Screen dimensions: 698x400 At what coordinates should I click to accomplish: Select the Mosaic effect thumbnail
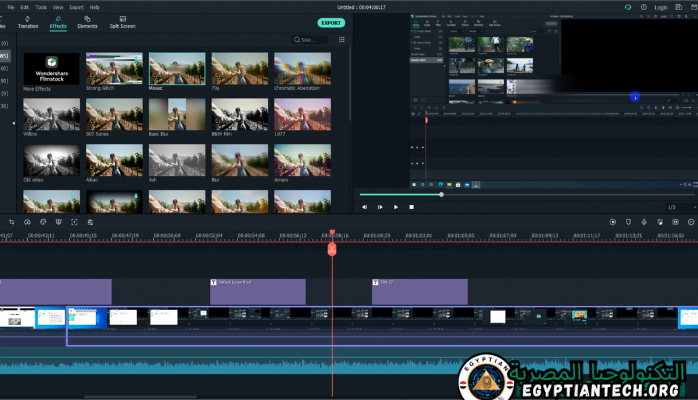click(x=177, y=69)
